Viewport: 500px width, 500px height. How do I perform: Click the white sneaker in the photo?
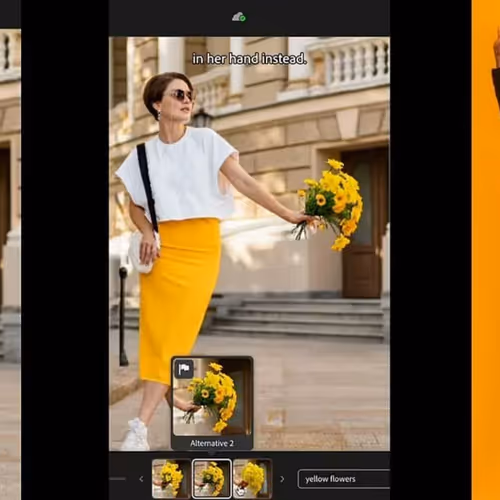136,434
